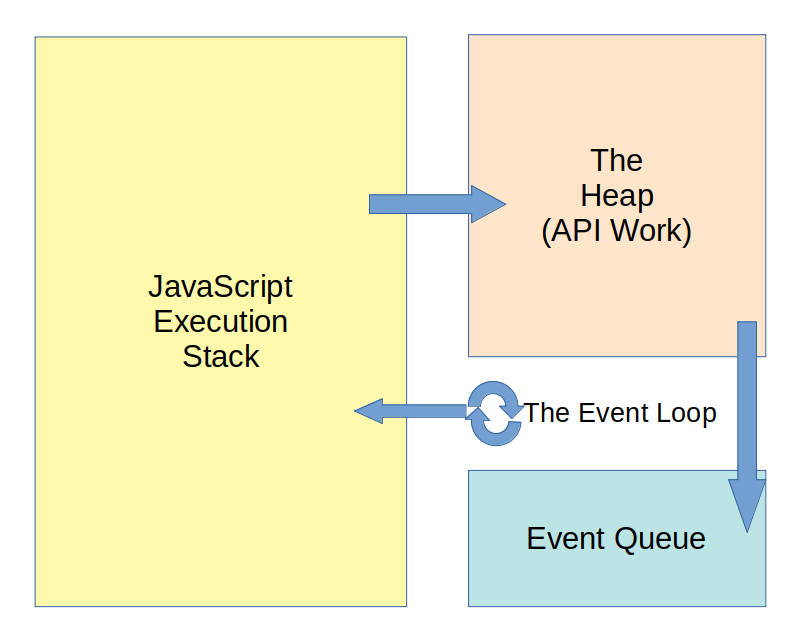Expand The Heap (API Work) section
This screenshot has width=805, height=637.
[617, 195]
